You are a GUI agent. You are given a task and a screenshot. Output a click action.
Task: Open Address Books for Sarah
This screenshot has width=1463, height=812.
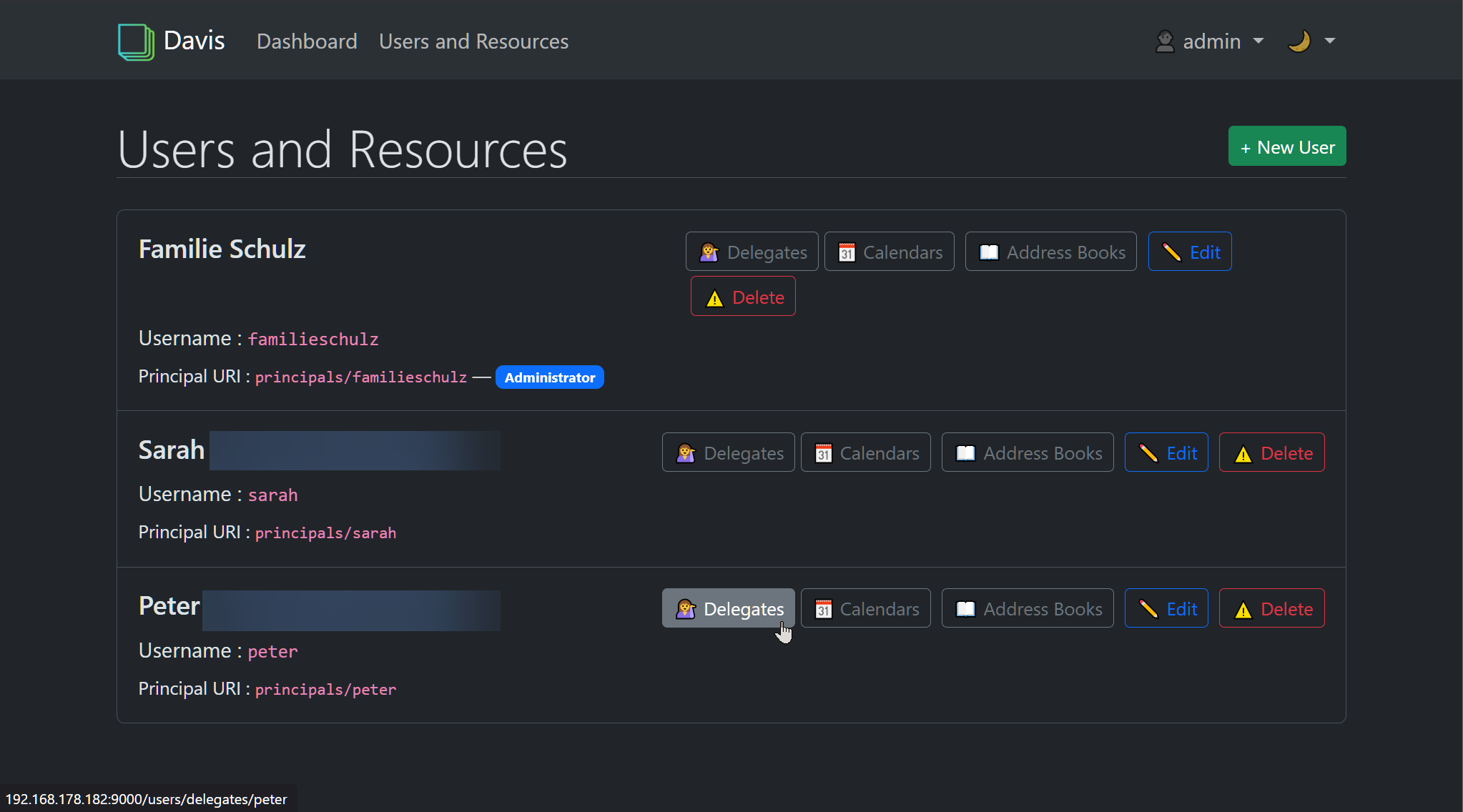(x=1028, y=452)
